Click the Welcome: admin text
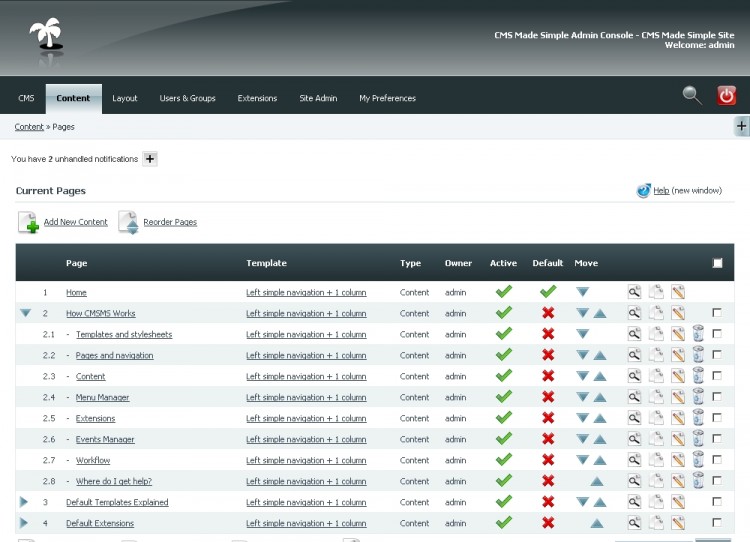750x542 pixels. [699, 45]
